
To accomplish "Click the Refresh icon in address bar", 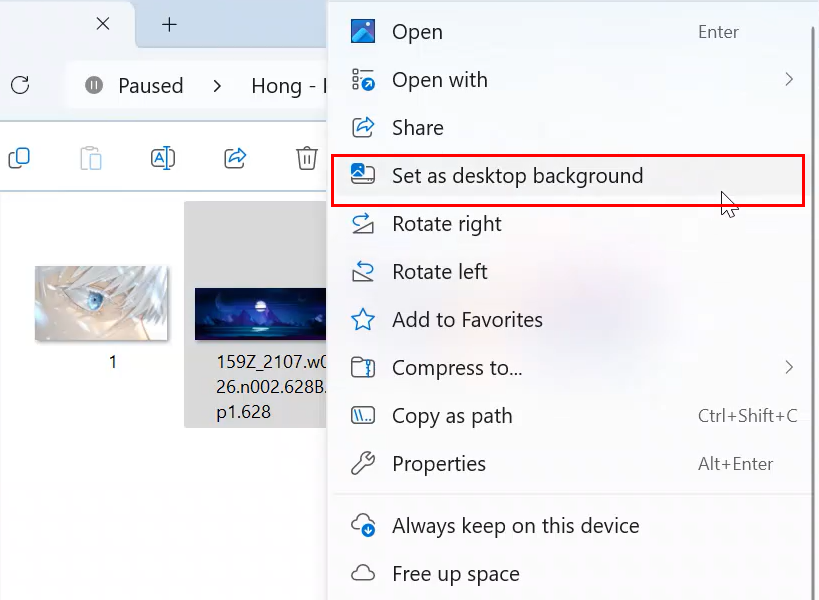I will pyautogui.click(x=19, y=86).
